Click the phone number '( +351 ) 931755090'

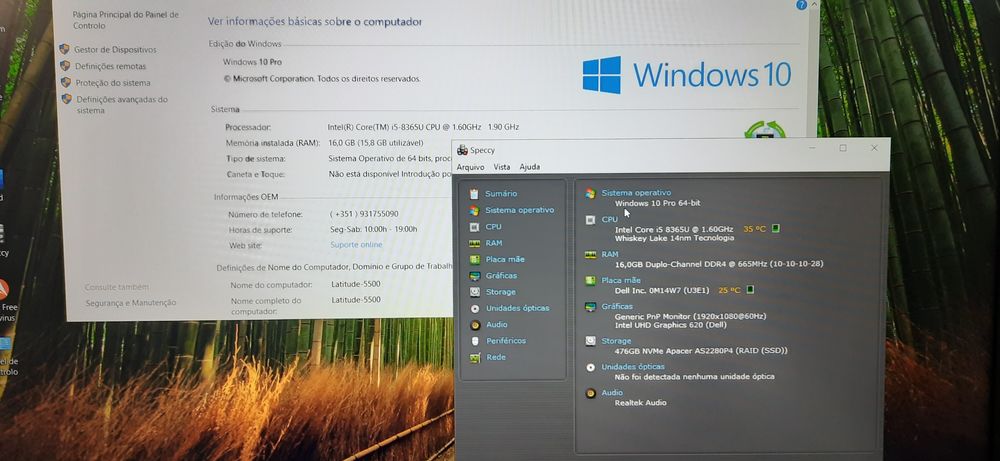tap(364, 214)
